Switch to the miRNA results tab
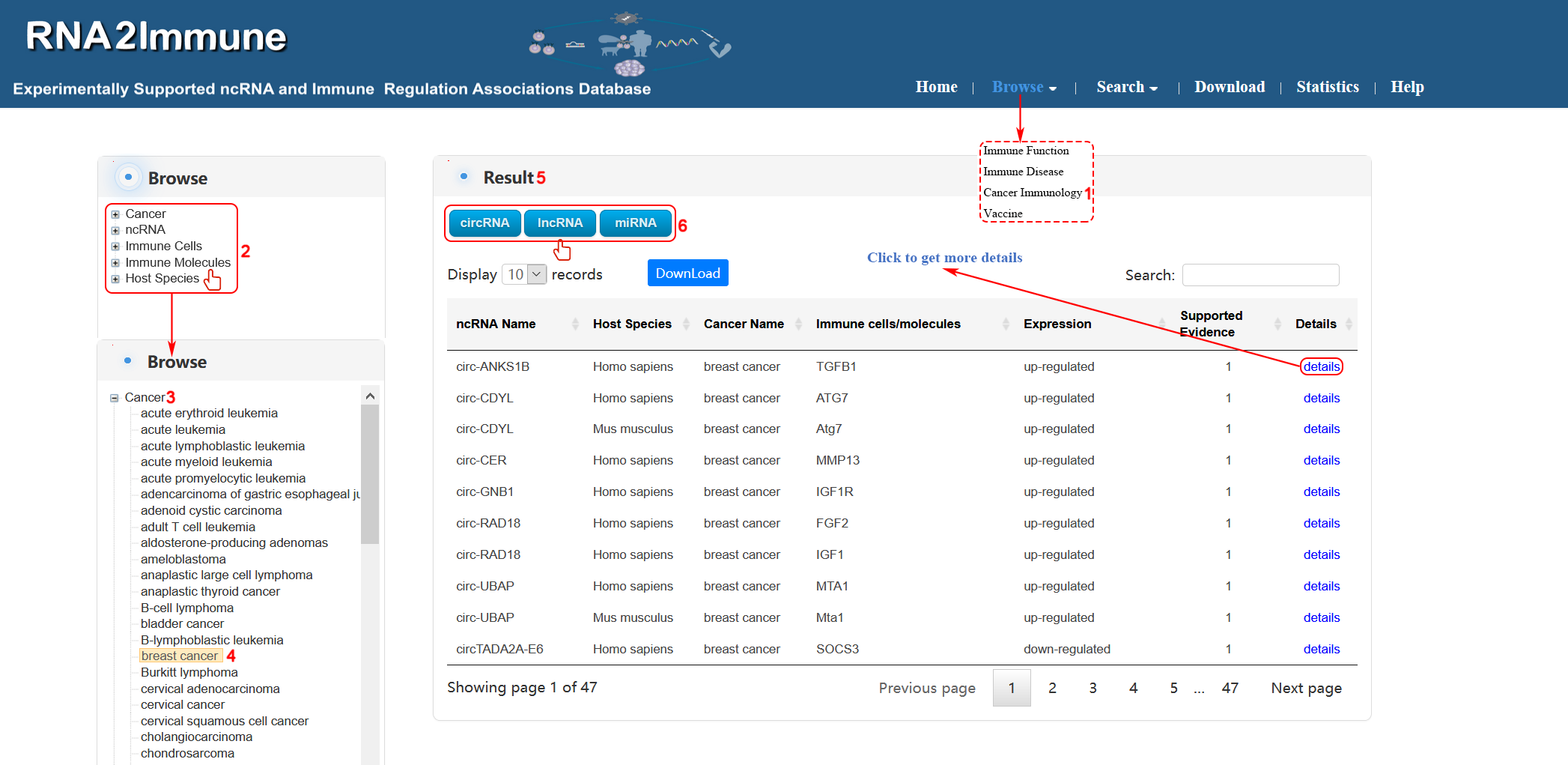 click(x=635, y=223)
